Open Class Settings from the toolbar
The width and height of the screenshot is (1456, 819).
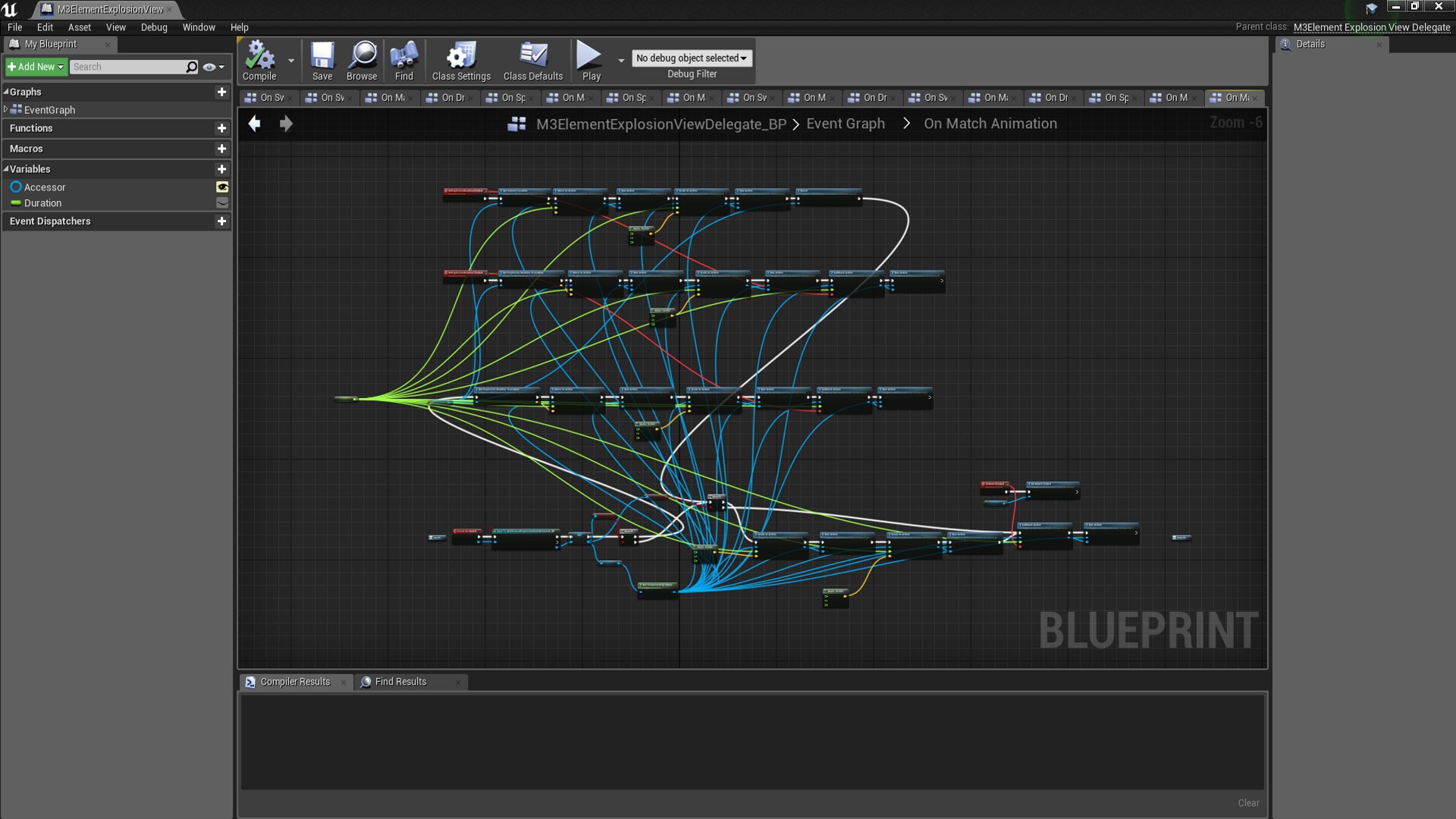[x=460, y=55]
